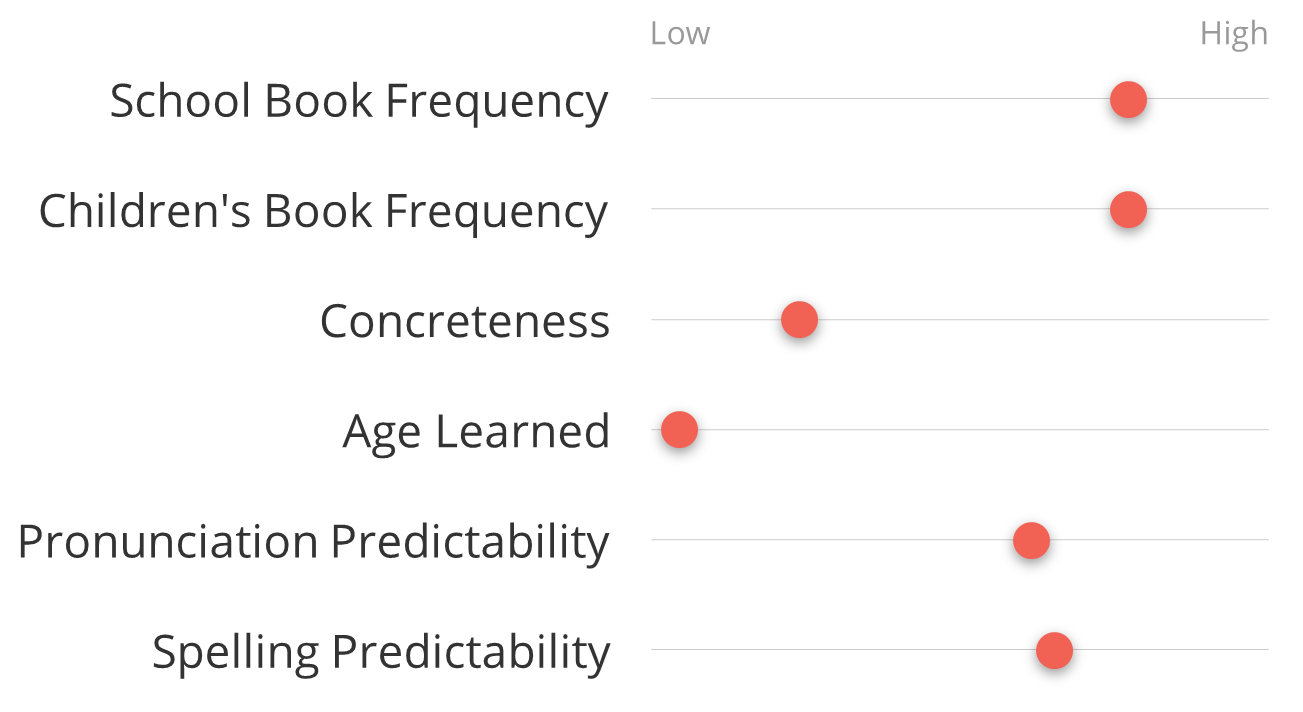The height and width of the screenshot is (712, 1303).
Task: Click the Pronunciation Predictability slider dot
Action: tap(1031, 540)
